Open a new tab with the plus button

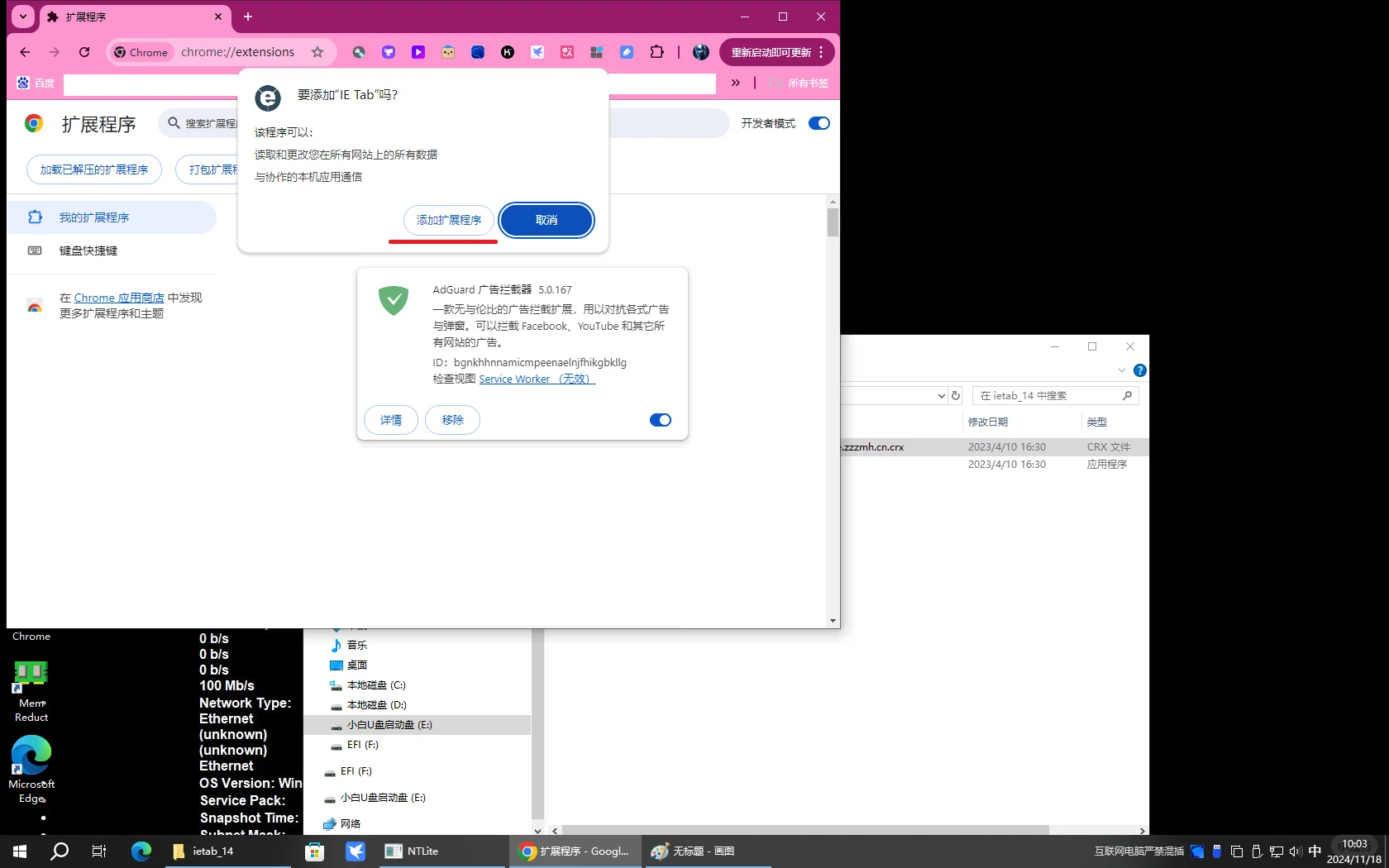(x=248, y=17)
